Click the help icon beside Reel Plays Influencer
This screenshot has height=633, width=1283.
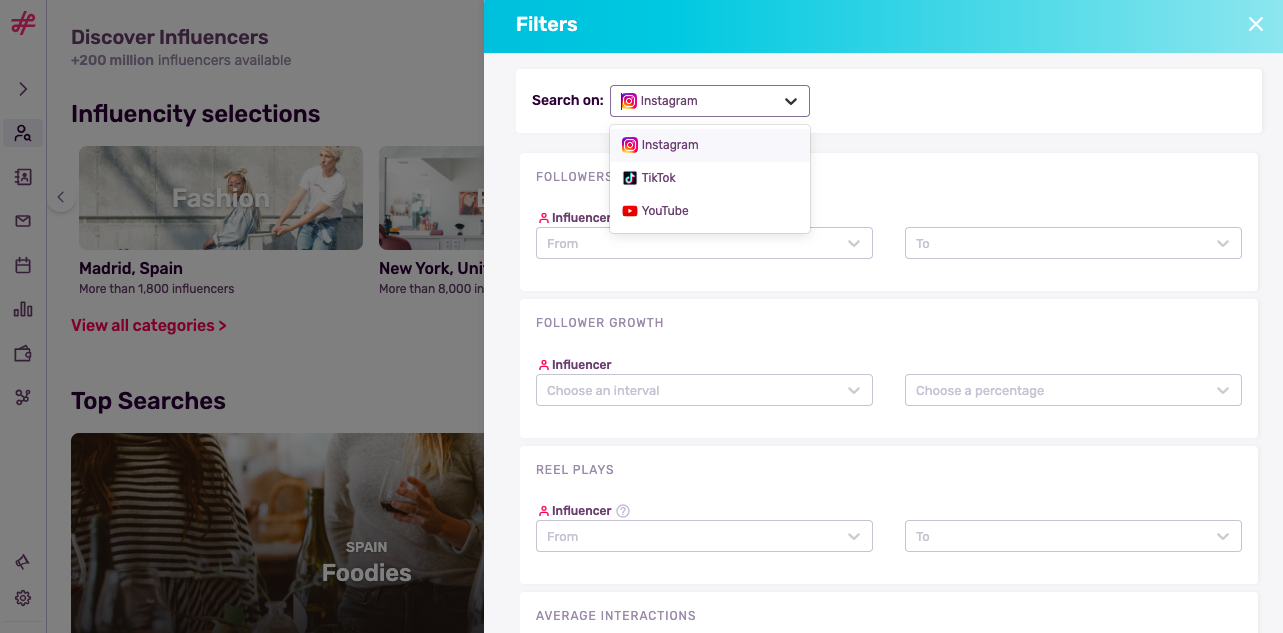(622, 510)
